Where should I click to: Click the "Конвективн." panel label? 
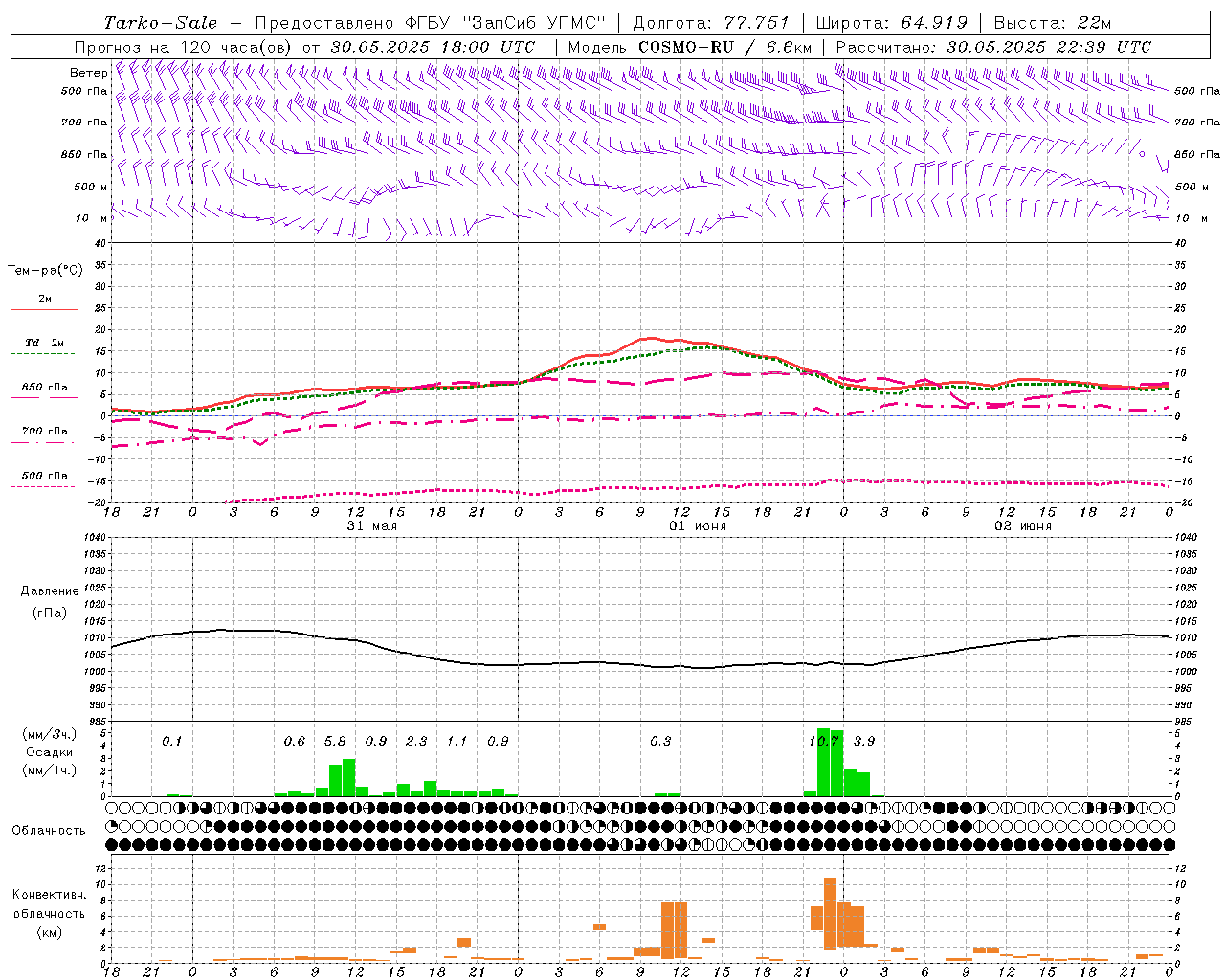pyautogui.click(x=49, y=895)
